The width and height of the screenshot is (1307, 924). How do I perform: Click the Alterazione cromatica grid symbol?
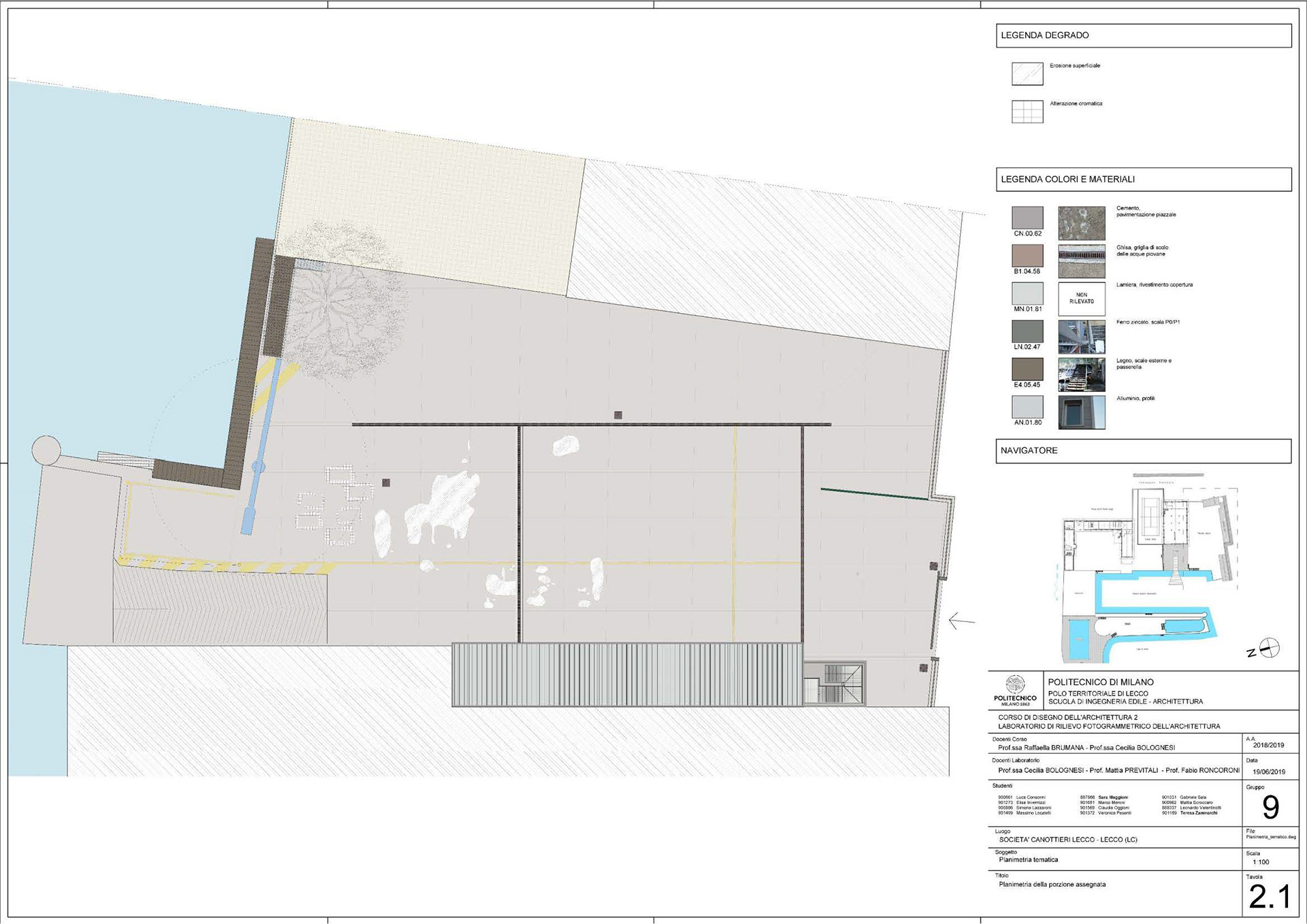click(x=1027, y=112)
